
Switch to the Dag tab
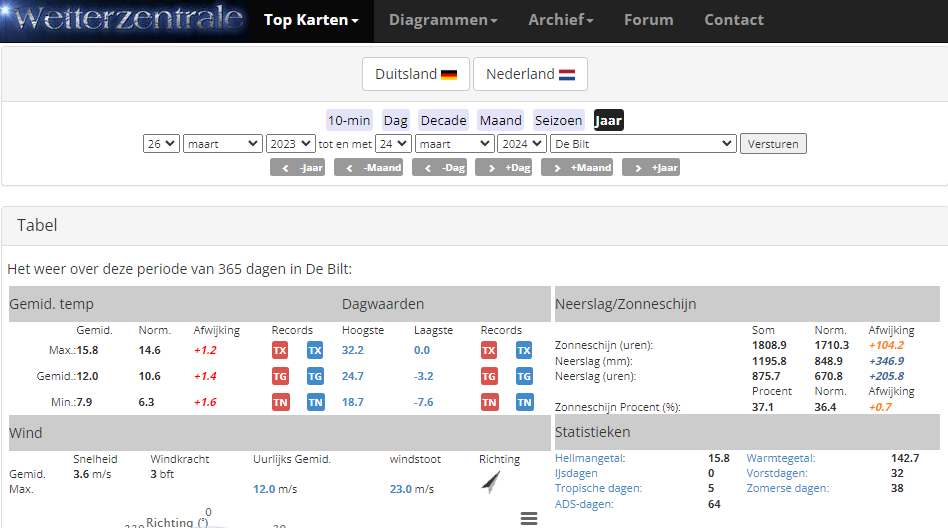pos(395,120)
